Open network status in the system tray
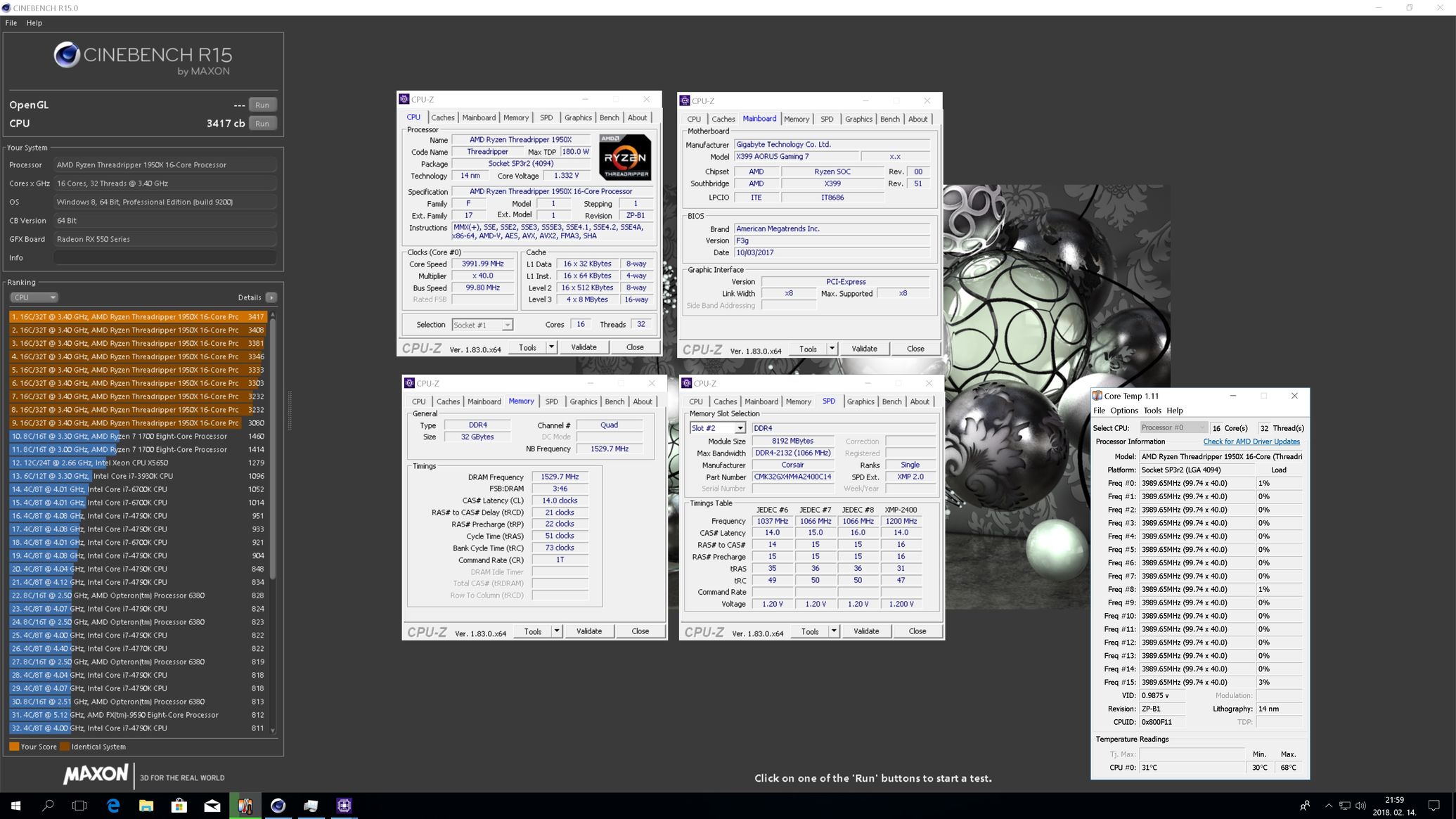 (x=1344, y=806)
